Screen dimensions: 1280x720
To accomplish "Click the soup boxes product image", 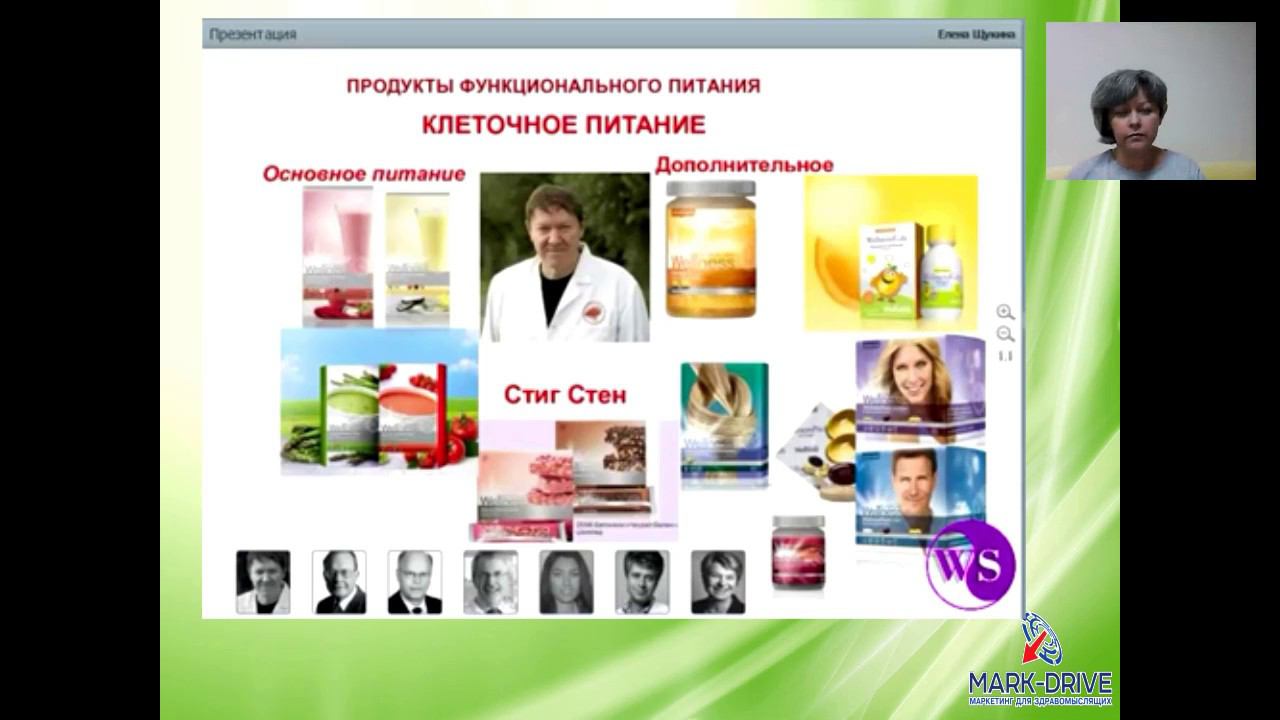I will [379, 401].
